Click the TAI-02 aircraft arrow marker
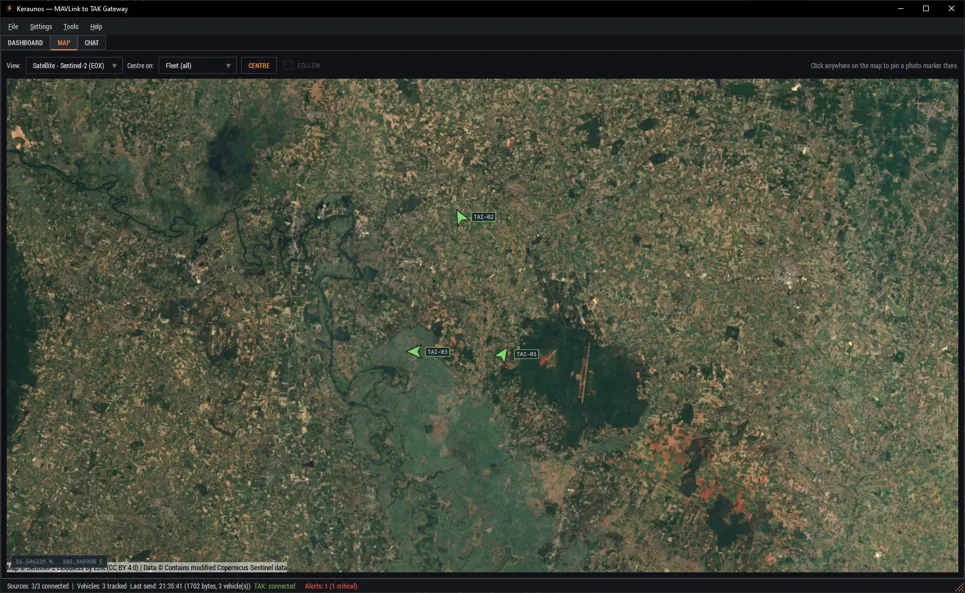 pyautogui.click(x=462, y=217)
